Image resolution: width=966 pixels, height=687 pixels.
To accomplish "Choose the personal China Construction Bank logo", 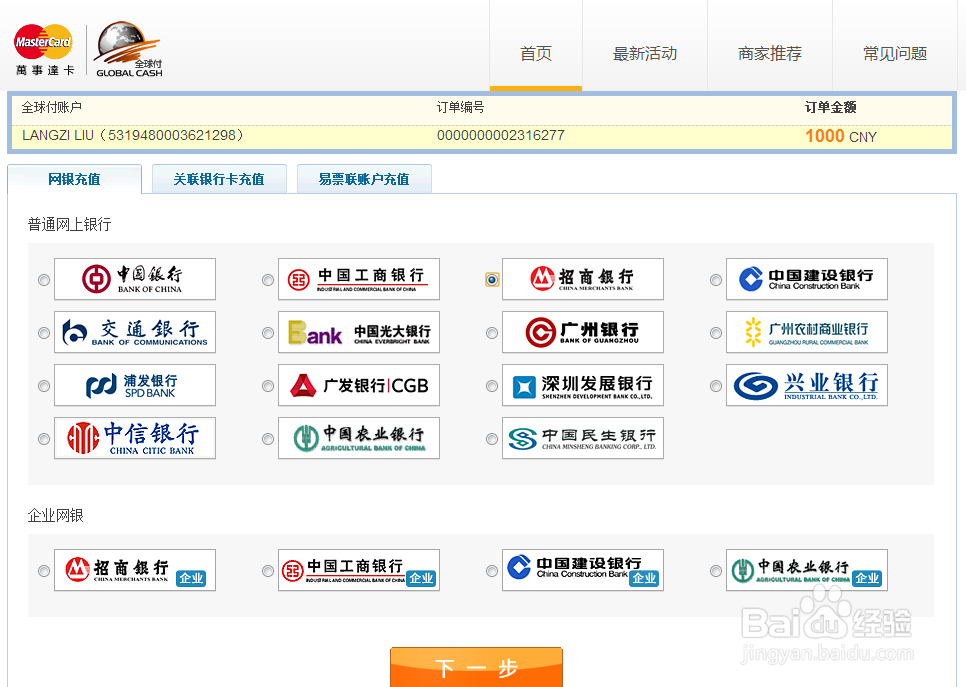I will (807, 279).
